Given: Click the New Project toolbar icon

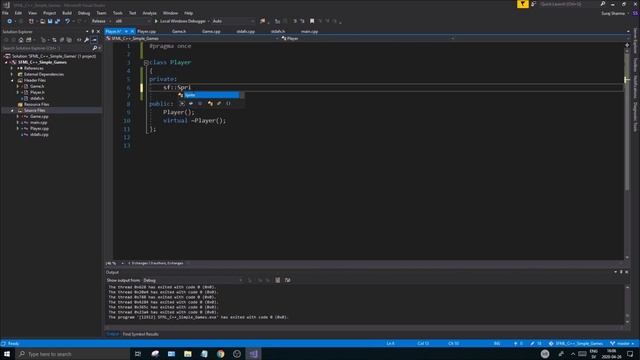Looking at the screenshot, I should [x=31, y=21].
